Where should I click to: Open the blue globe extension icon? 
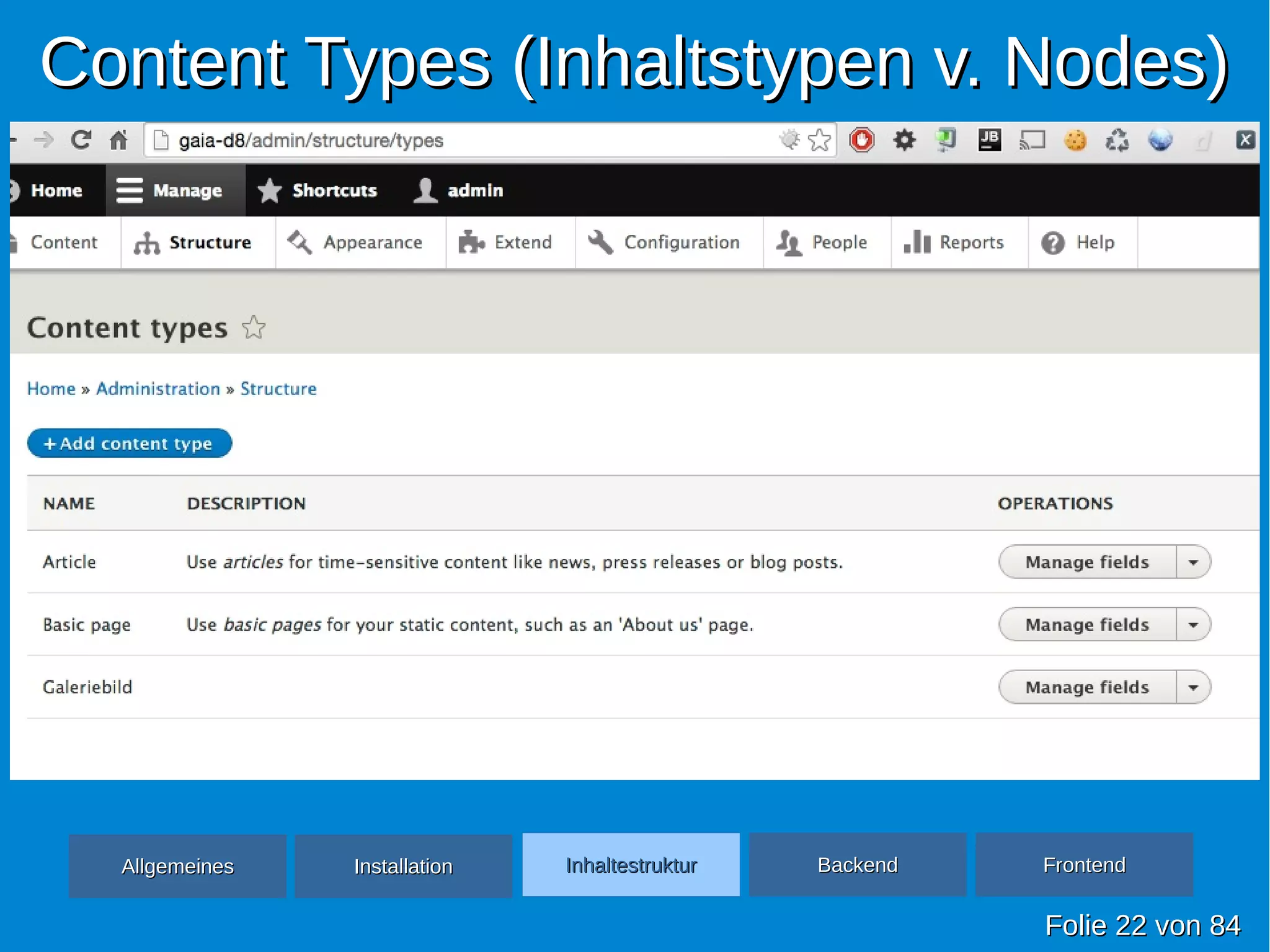coord(1160,140)
